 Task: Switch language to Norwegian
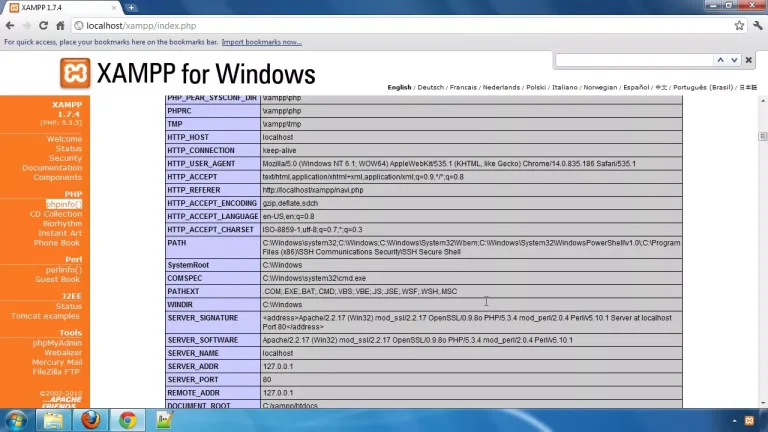(600, 87)
